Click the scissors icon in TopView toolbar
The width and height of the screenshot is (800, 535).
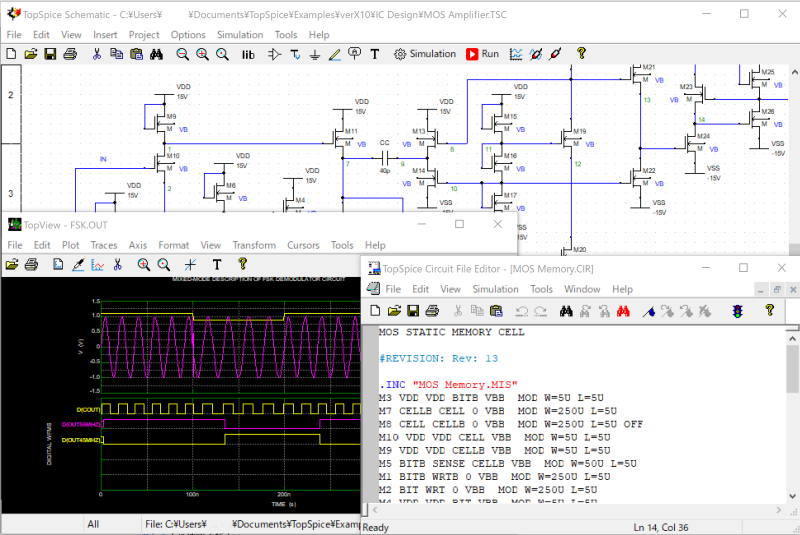click(118, 265)
